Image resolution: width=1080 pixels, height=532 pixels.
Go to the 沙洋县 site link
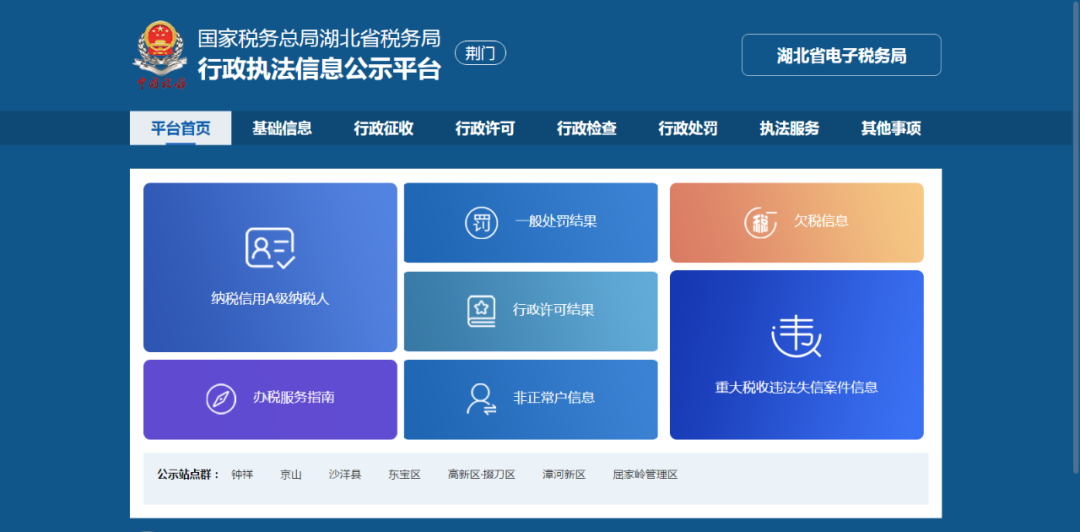[x=345, y=475]
